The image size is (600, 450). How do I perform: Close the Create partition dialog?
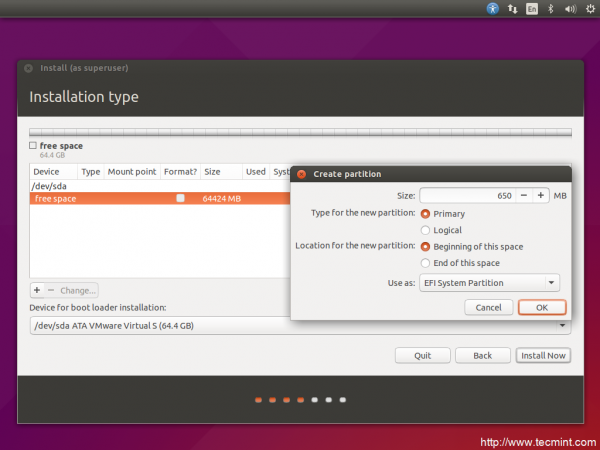(300, 174)
